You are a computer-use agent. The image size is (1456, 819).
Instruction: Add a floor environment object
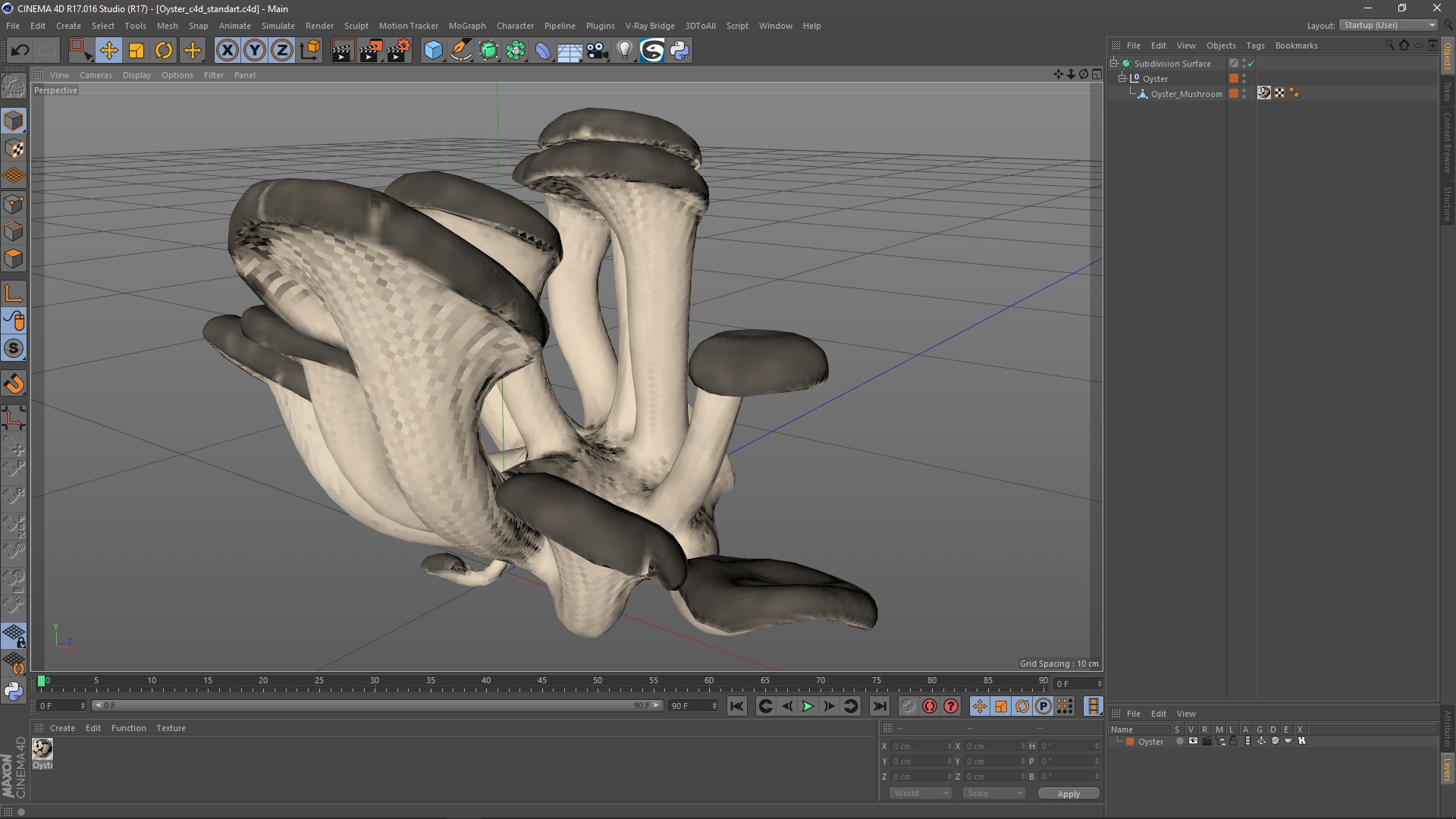[570, 51]
